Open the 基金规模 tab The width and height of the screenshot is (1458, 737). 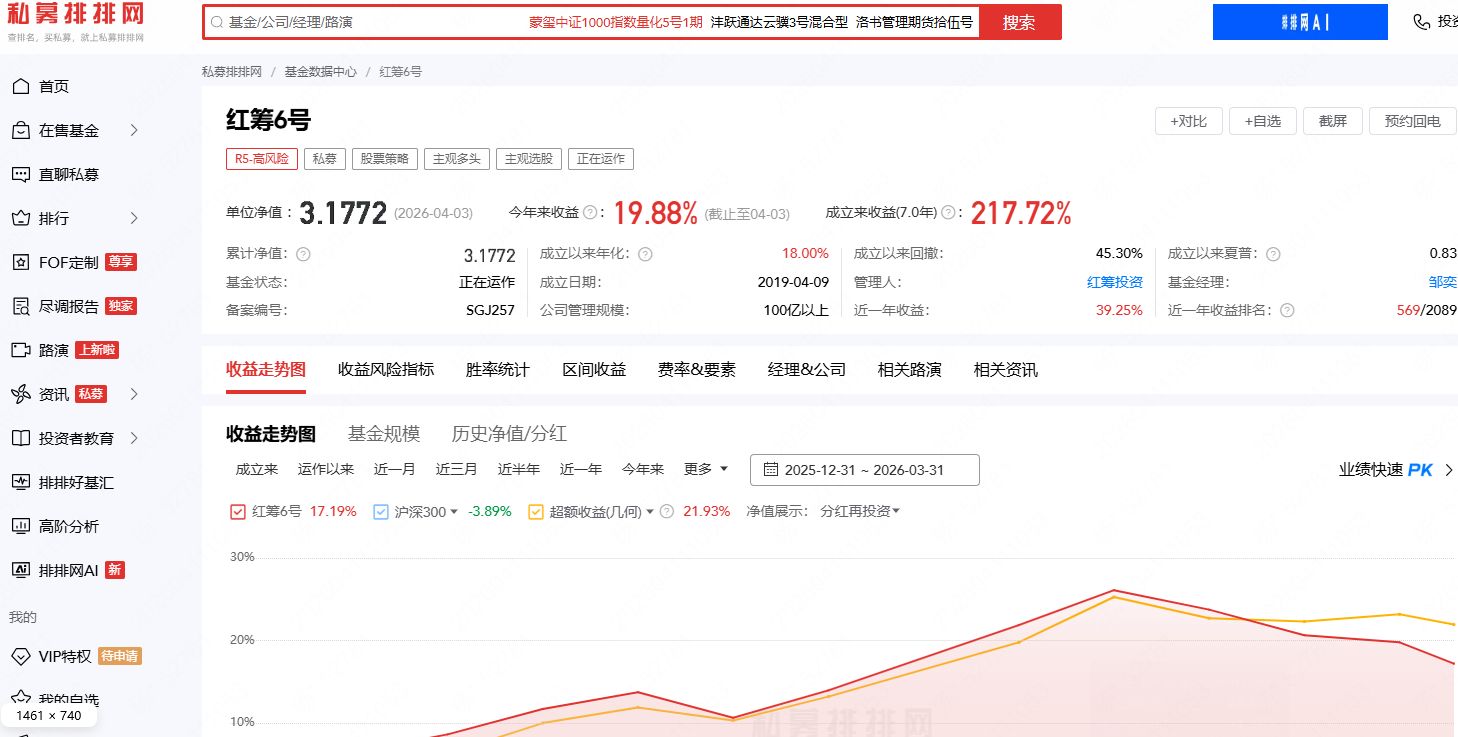pyautogui.click(x=384, y=433)
